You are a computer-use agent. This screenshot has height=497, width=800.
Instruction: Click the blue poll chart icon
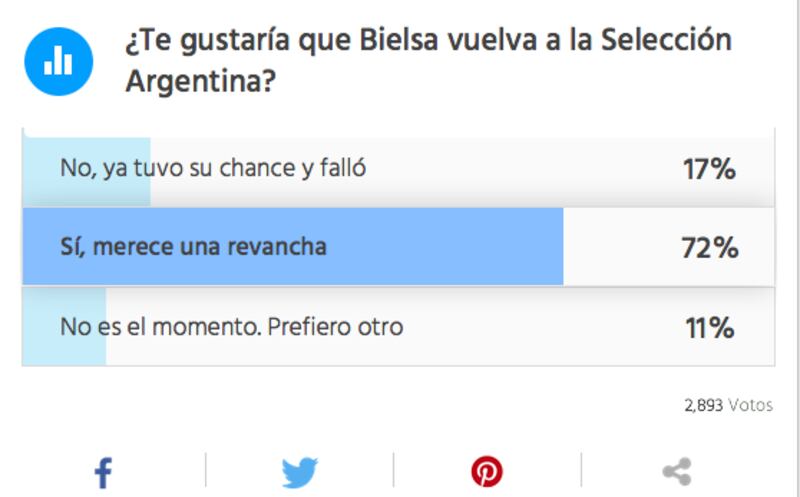(59, 62)
